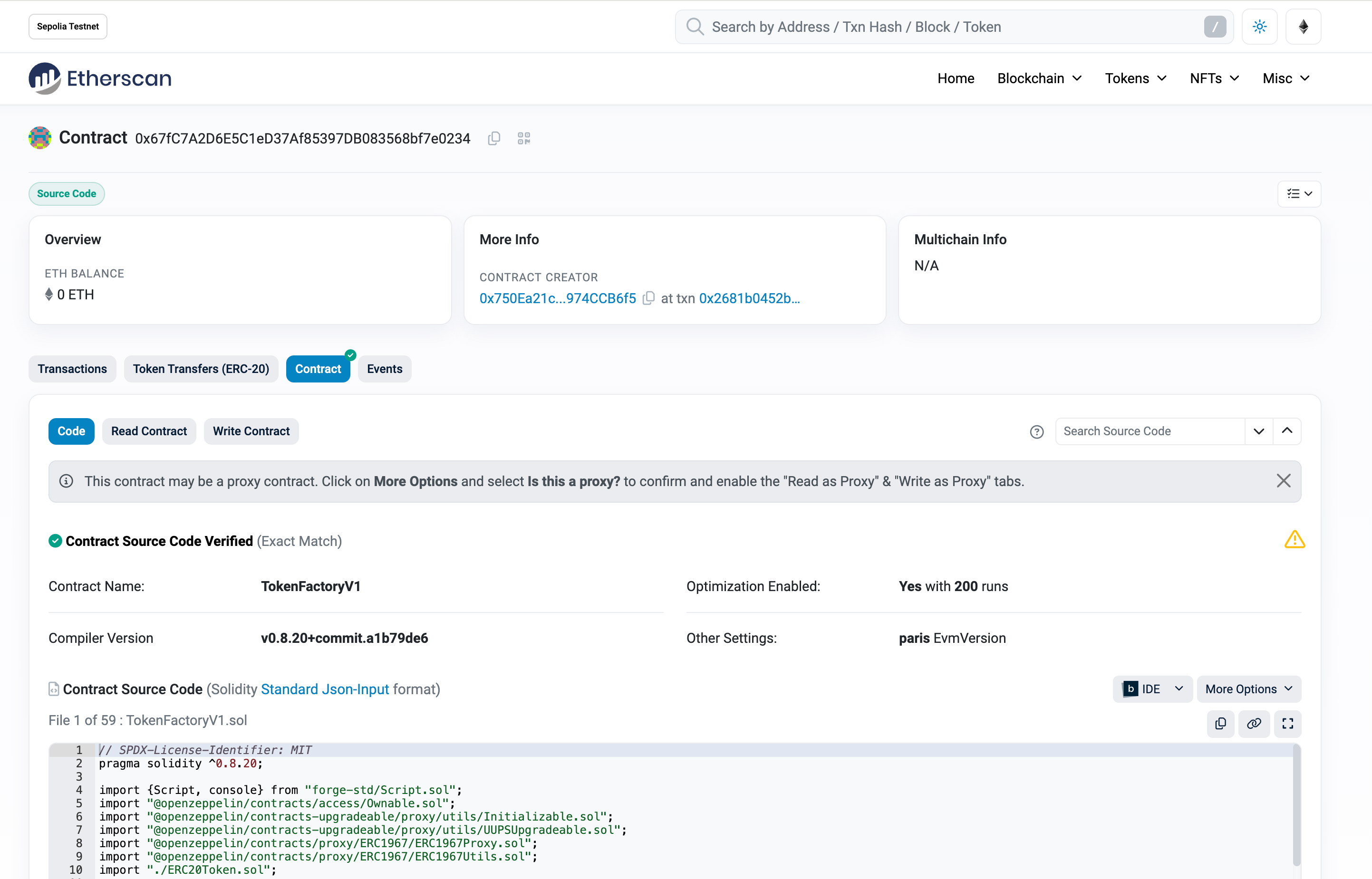Toggle fullscreen for the code viewer
Screen dimensions: 1372x879
[x=1287, y=724]
